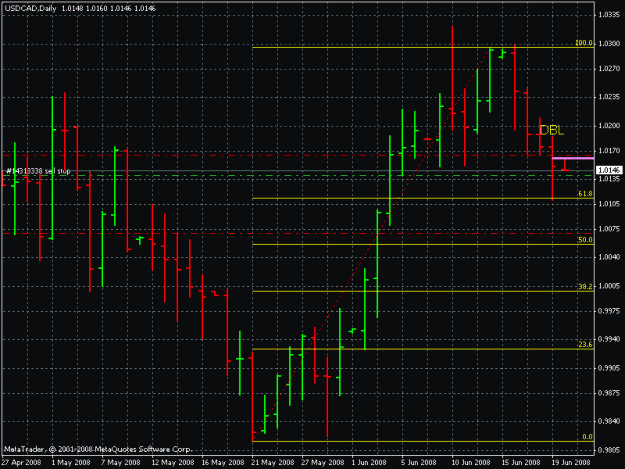Click the 12 May 2008 date label

coord(172,462)
